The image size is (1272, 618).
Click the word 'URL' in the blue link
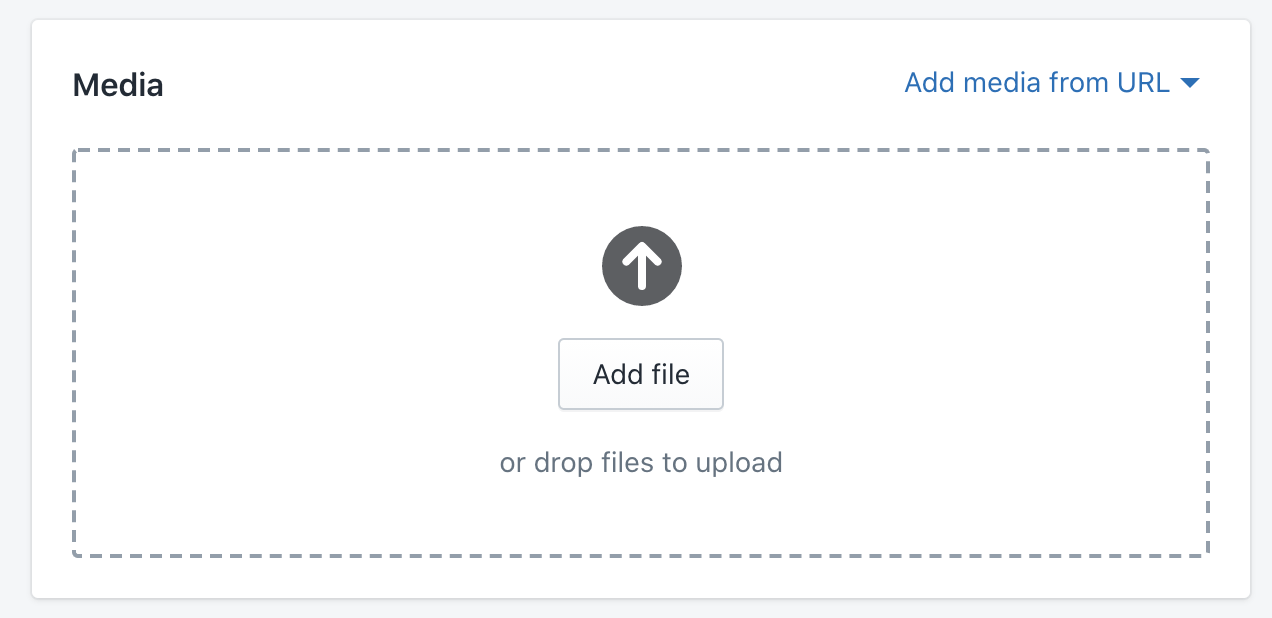pyautogui.click(x=1143, y=83)
